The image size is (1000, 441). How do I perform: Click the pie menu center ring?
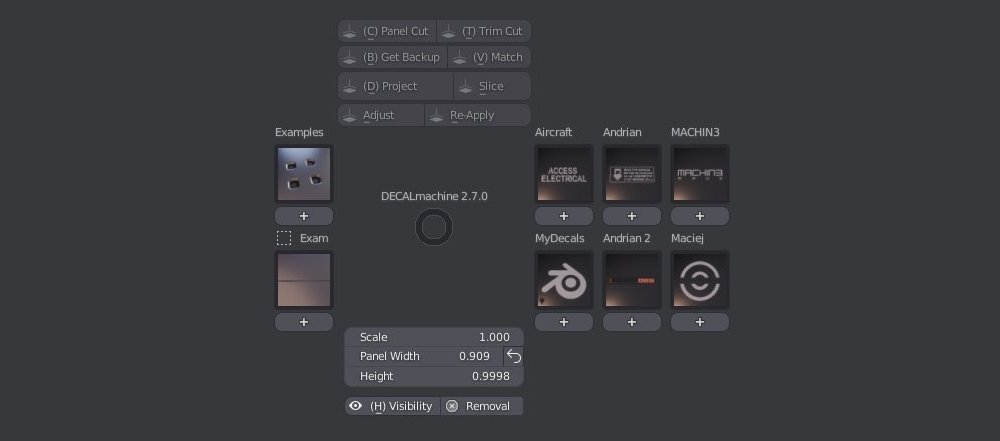(x=434, y=227)
